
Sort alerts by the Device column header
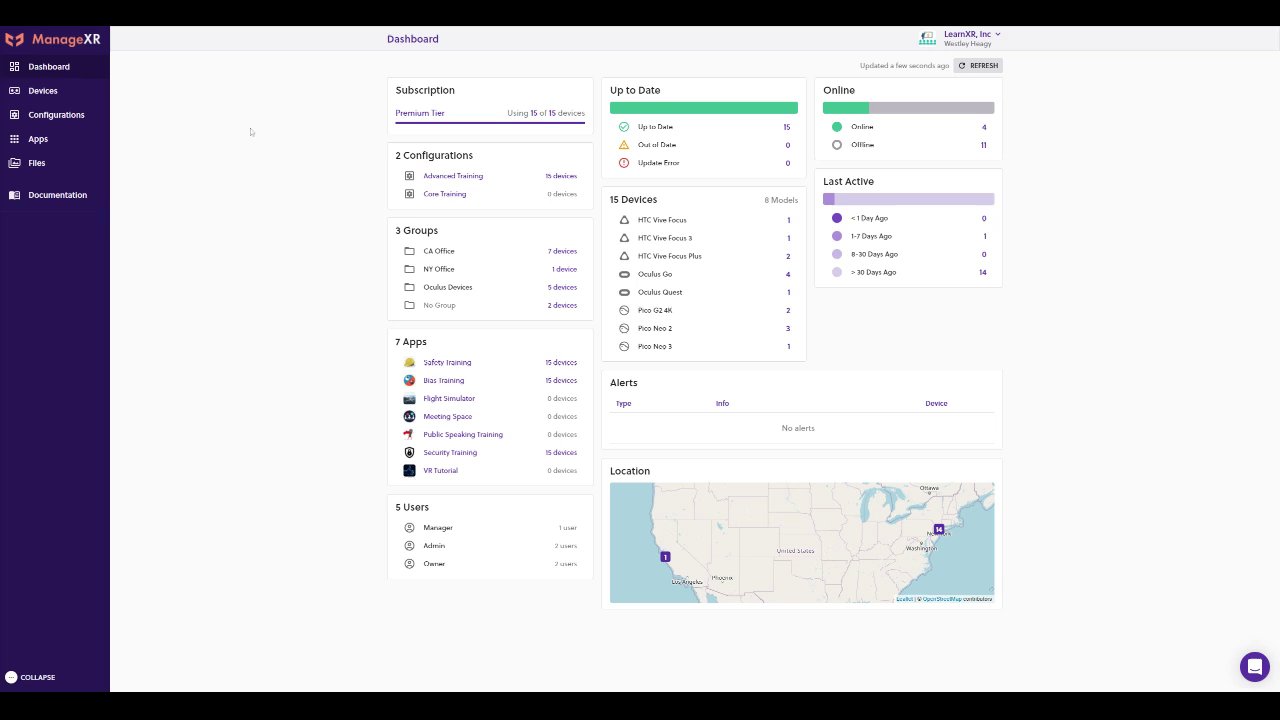click(936, 404)
